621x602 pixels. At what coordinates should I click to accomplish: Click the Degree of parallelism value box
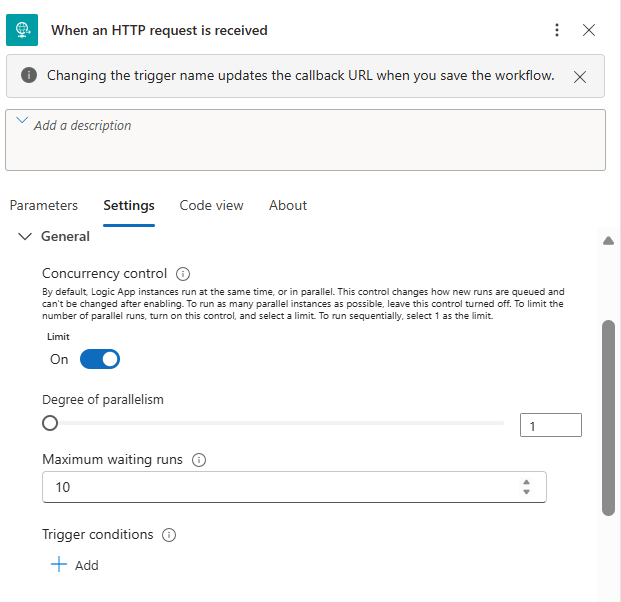[550, 426]
